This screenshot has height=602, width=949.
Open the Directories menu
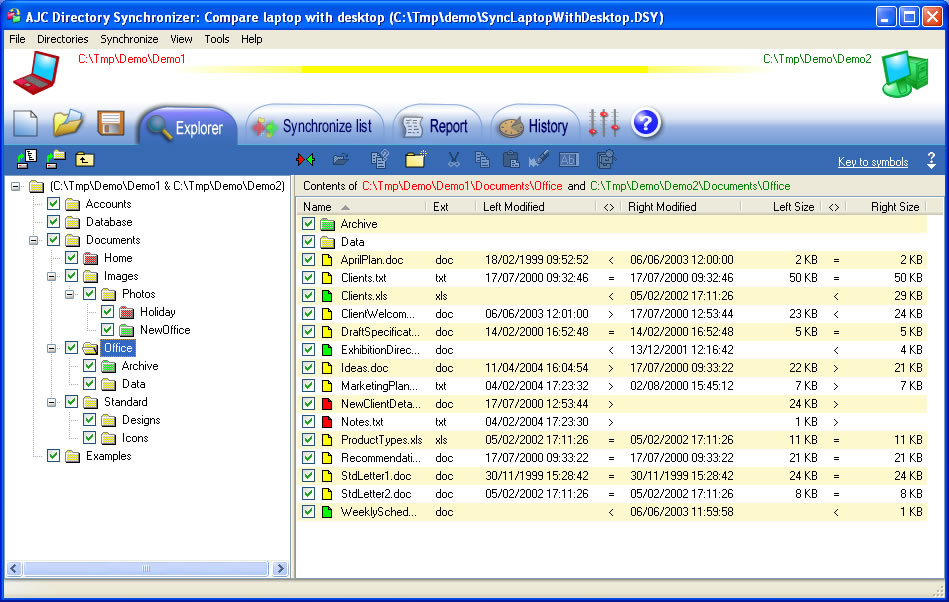pyautogui.click(x=62, y=39)
